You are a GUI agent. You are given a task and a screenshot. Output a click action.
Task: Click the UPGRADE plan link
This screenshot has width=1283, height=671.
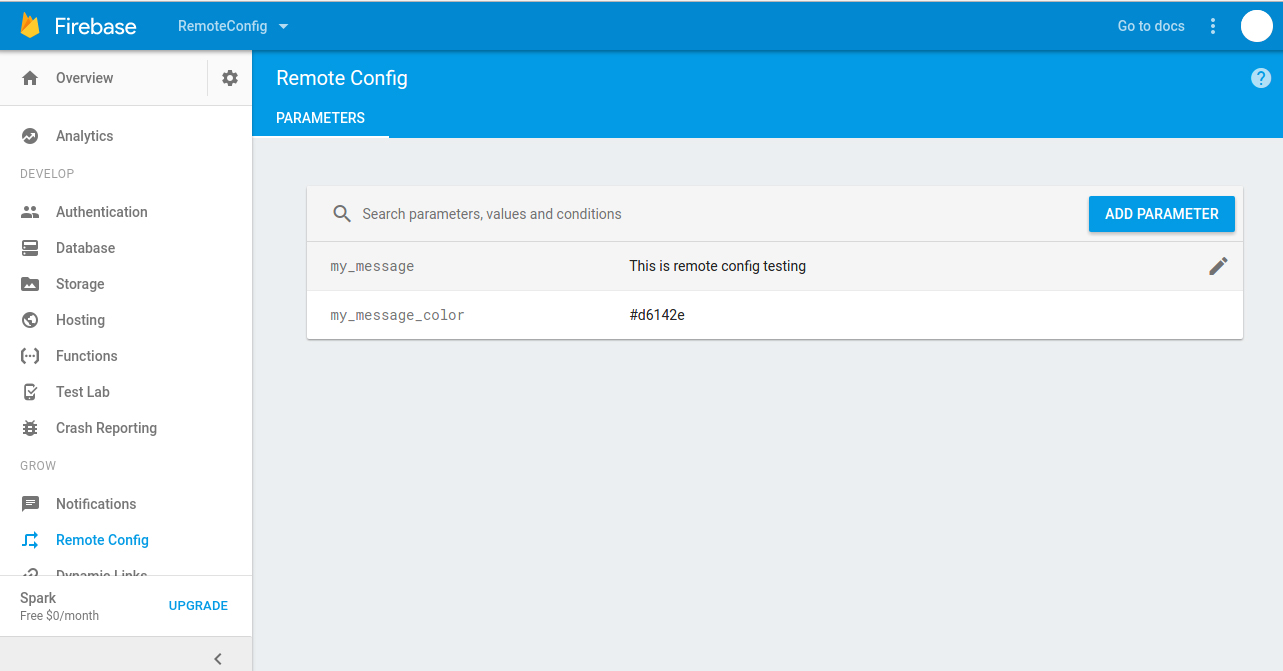click(x=198, y=606)
